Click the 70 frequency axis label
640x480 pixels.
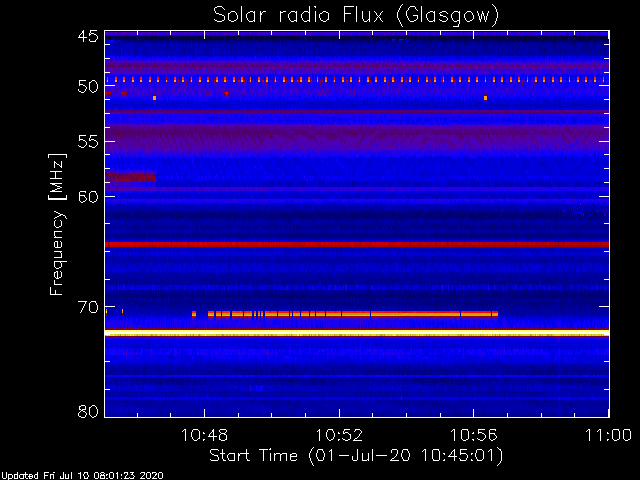tap(88, 307)
